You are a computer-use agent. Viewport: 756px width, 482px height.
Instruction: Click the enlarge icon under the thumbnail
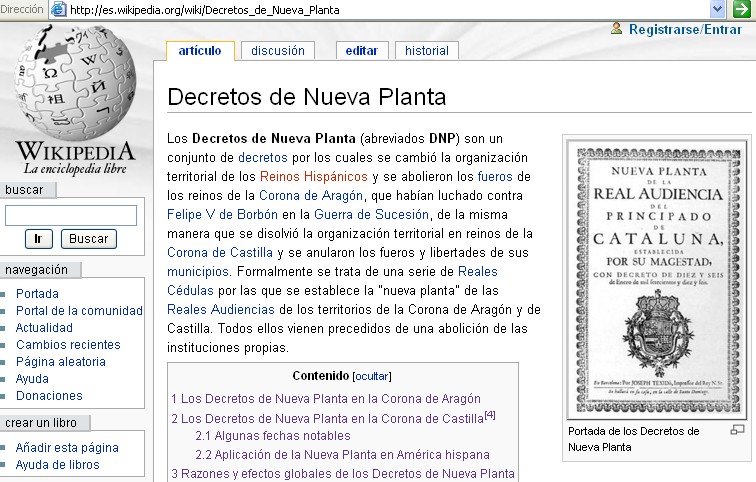tap(738, 430)
